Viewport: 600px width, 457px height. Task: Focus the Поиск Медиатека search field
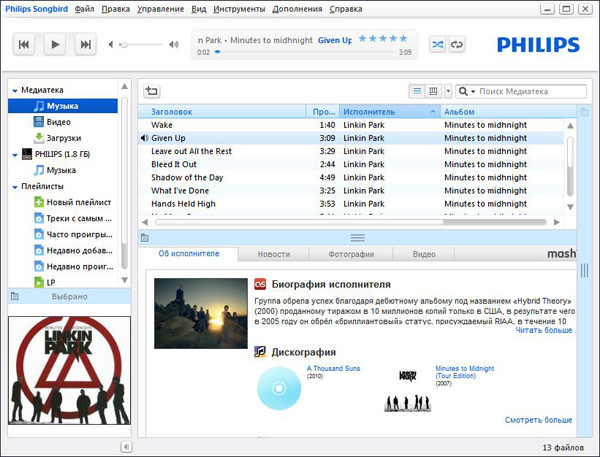pos(532,91)
